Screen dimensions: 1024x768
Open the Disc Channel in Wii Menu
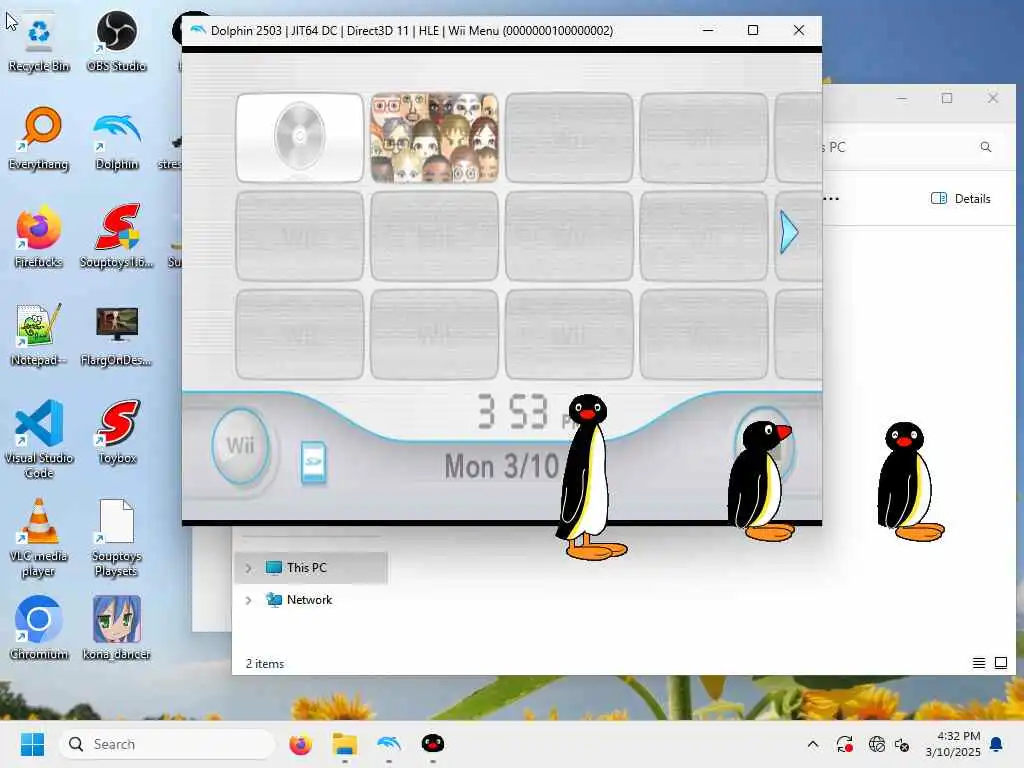click(300, 137)
